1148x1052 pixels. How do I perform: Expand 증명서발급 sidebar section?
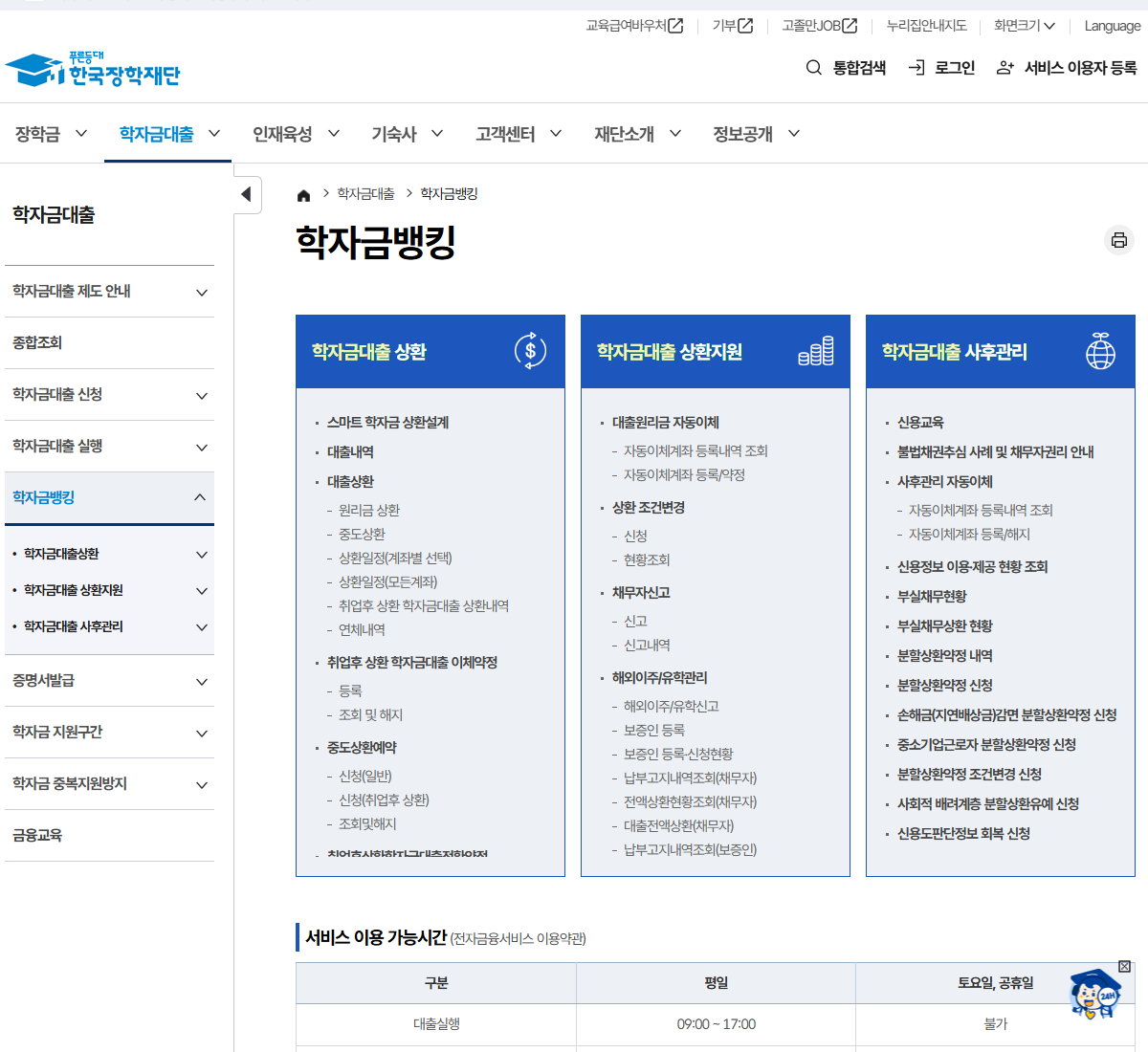point(109,681)
